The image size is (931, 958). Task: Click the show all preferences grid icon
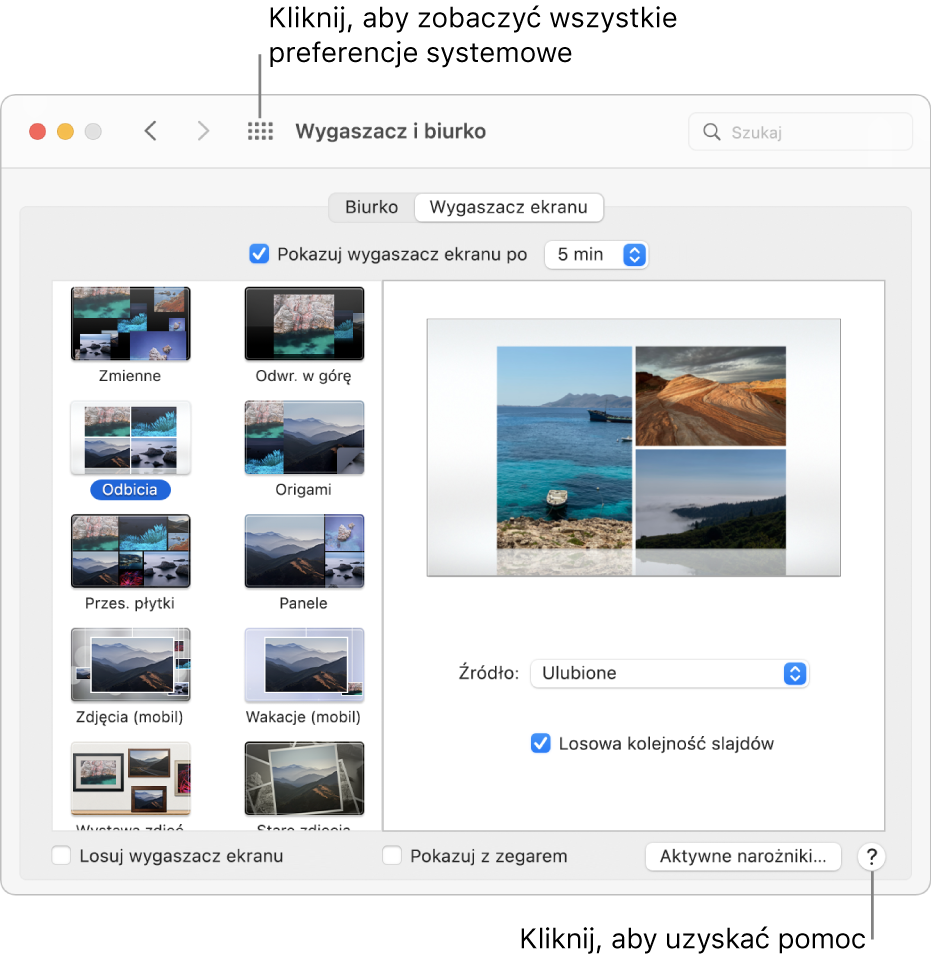click(260, 131)
